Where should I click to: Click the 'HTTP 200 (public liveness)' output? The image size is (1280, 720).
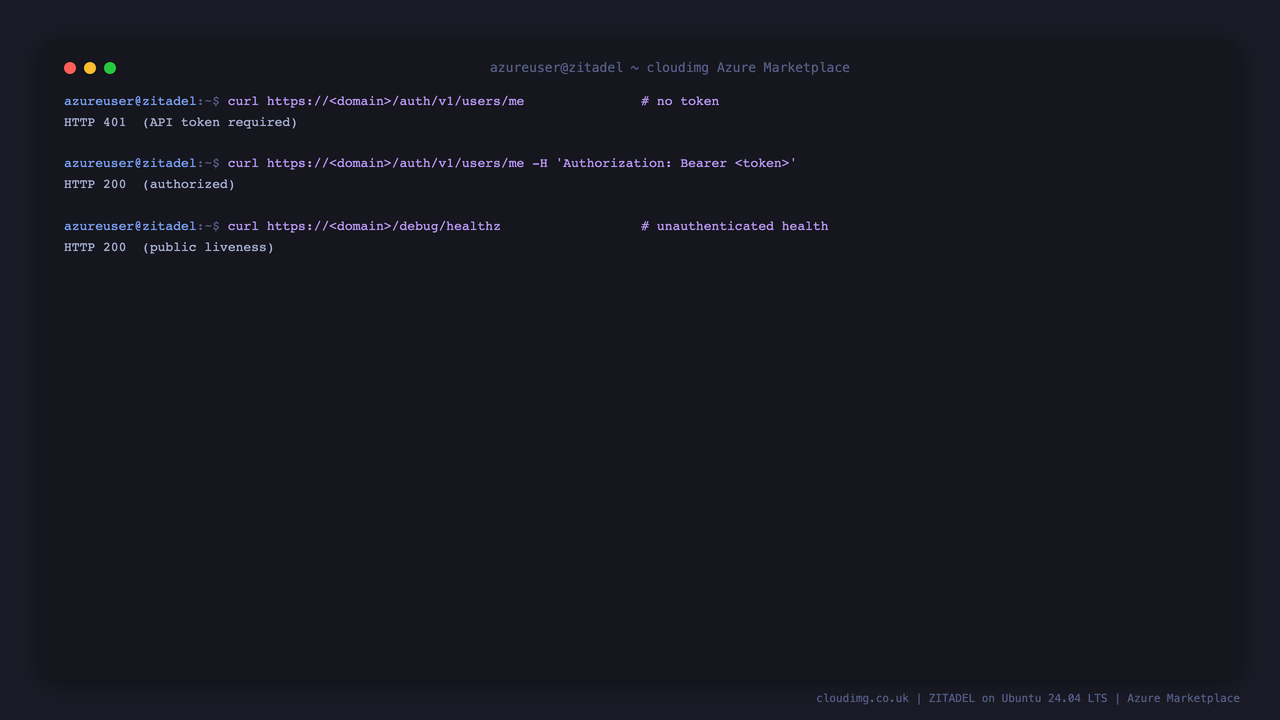coord(169,247)
